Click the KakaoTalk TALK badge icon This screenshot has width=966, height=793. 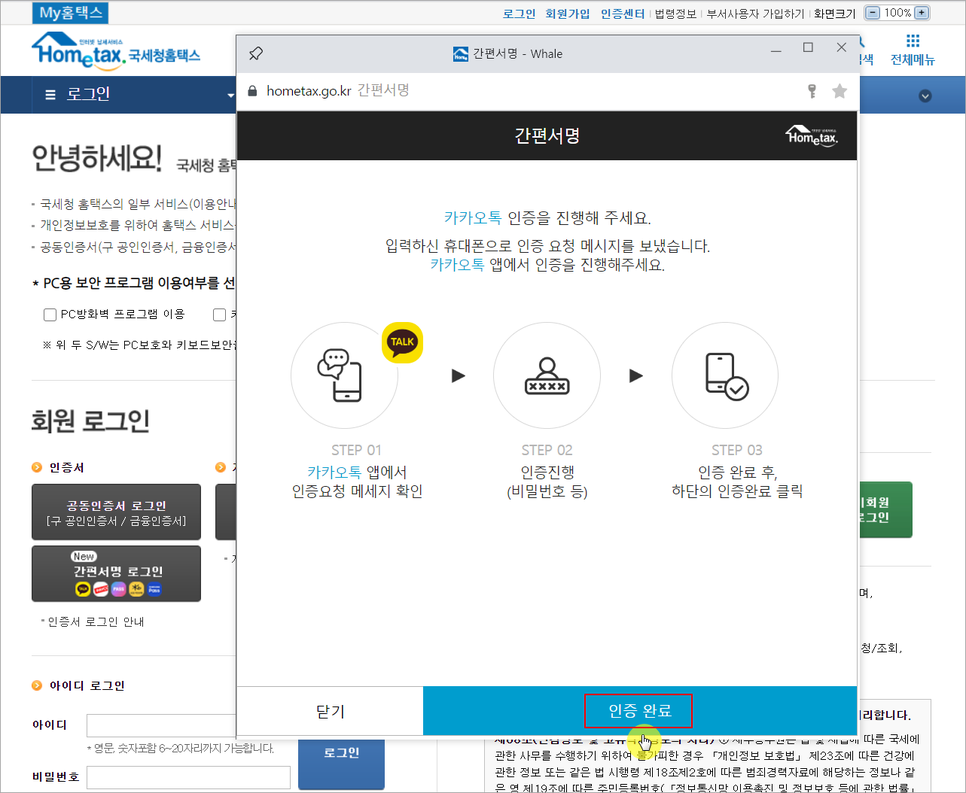[402, 343]
